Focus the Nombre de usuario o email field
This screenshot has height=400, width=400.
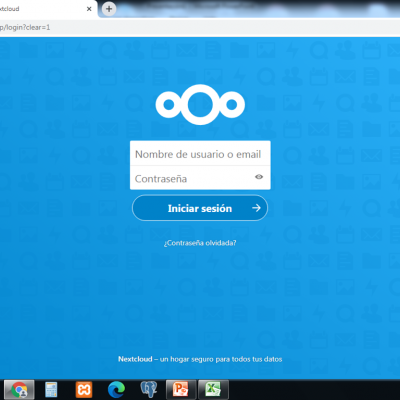click(200, 153)
